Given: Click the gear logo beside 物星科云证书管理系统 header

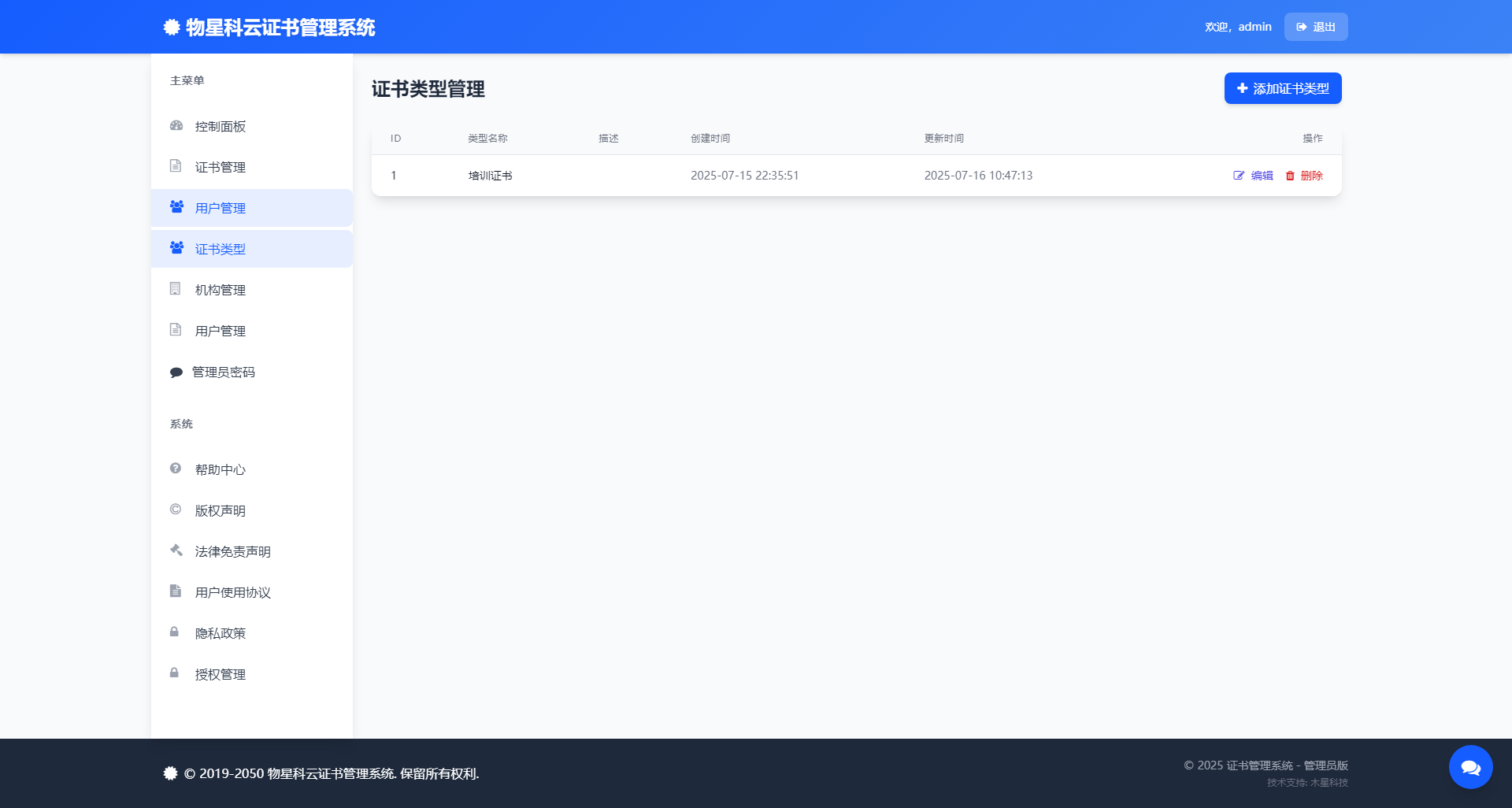Looking at the screenshot, I should pyautogui.click(x=172, y=28).
